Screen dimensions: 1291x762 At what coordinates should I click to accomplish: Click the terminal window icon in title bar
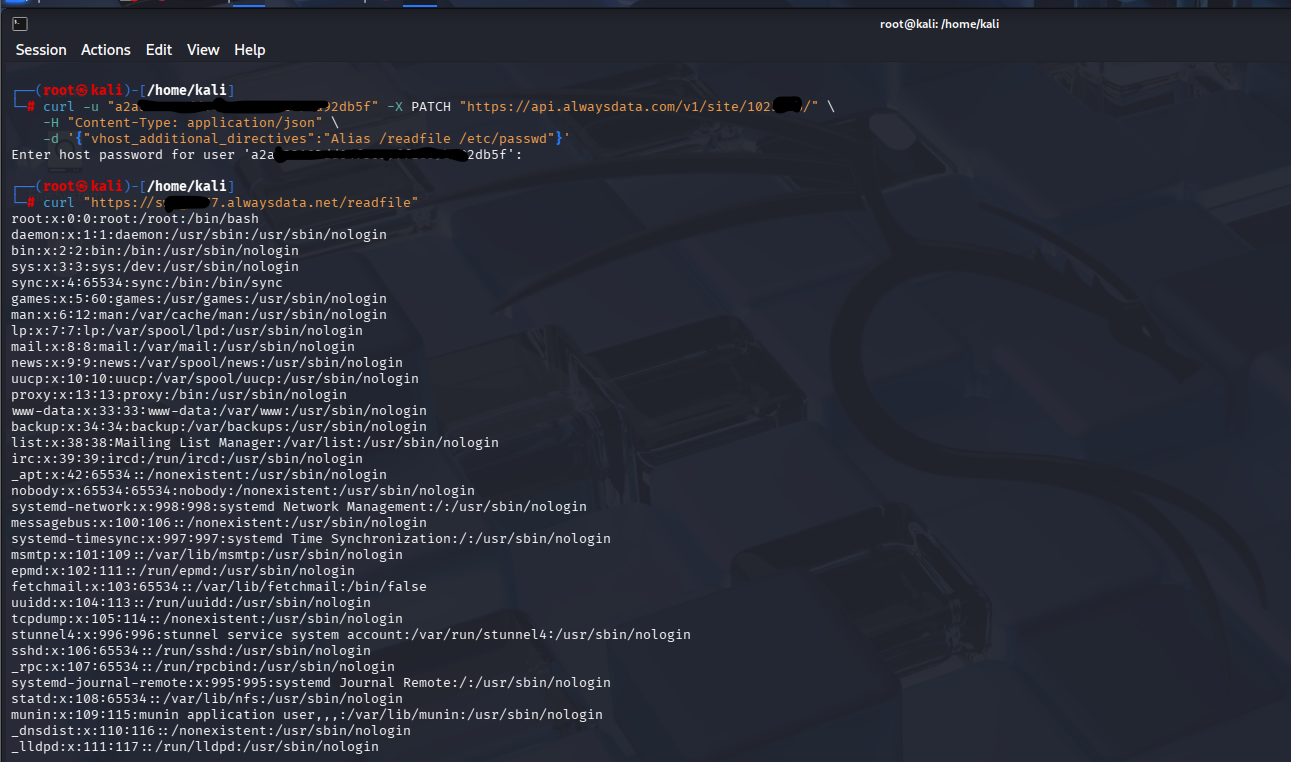point(20,24)
